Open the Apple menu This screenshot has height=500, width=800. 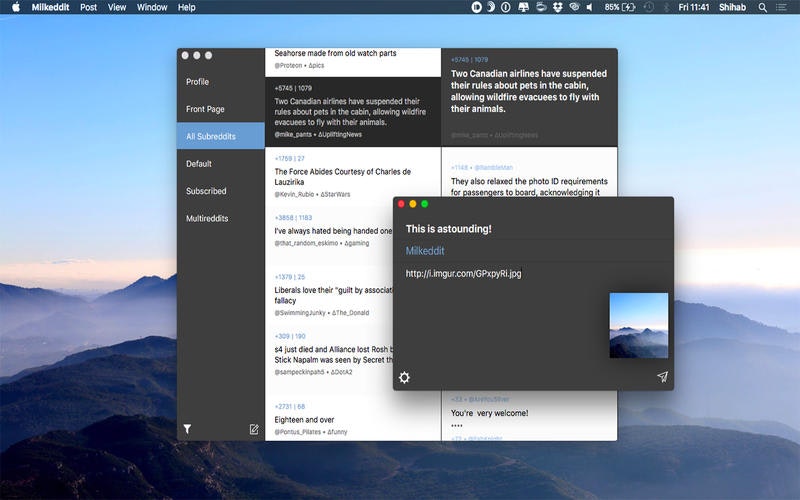click(16, 7)
